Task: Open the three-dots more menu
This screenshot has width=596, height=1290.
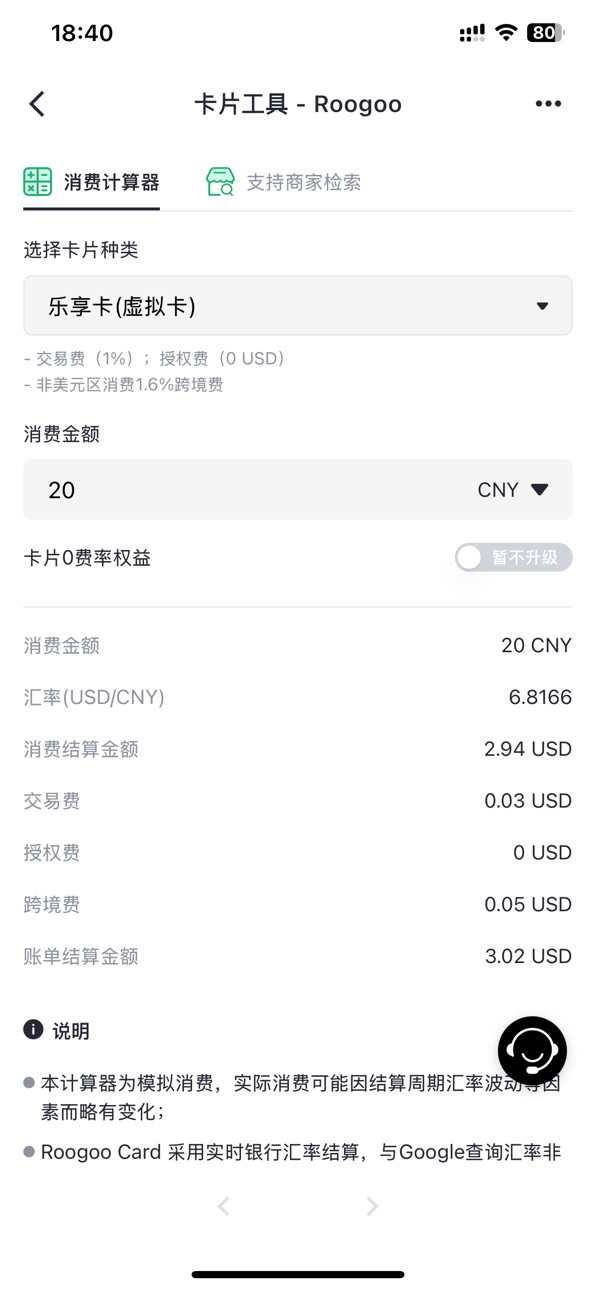Action: 548,104
